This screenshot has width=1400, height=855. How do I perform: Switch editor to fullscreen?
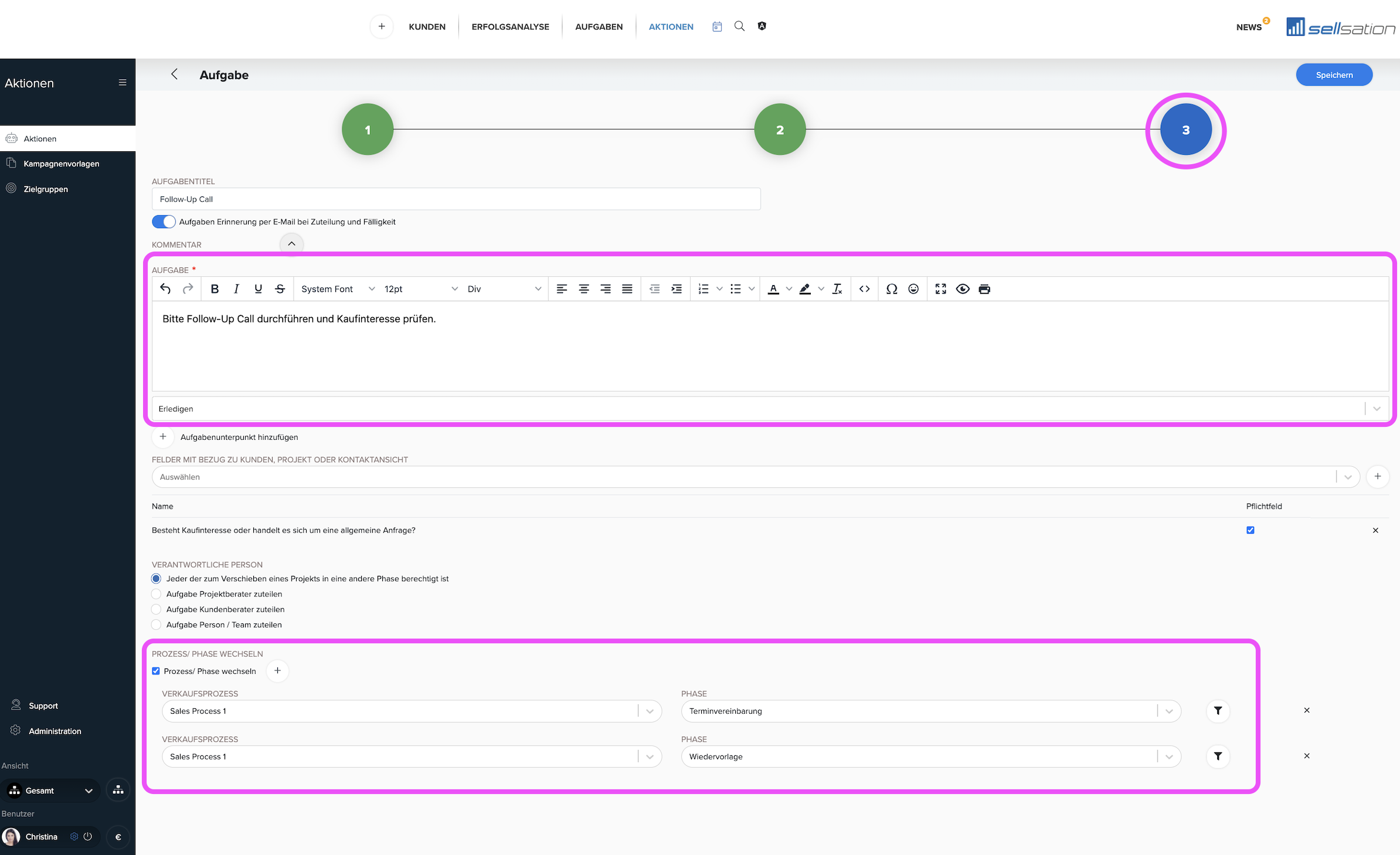941,289
